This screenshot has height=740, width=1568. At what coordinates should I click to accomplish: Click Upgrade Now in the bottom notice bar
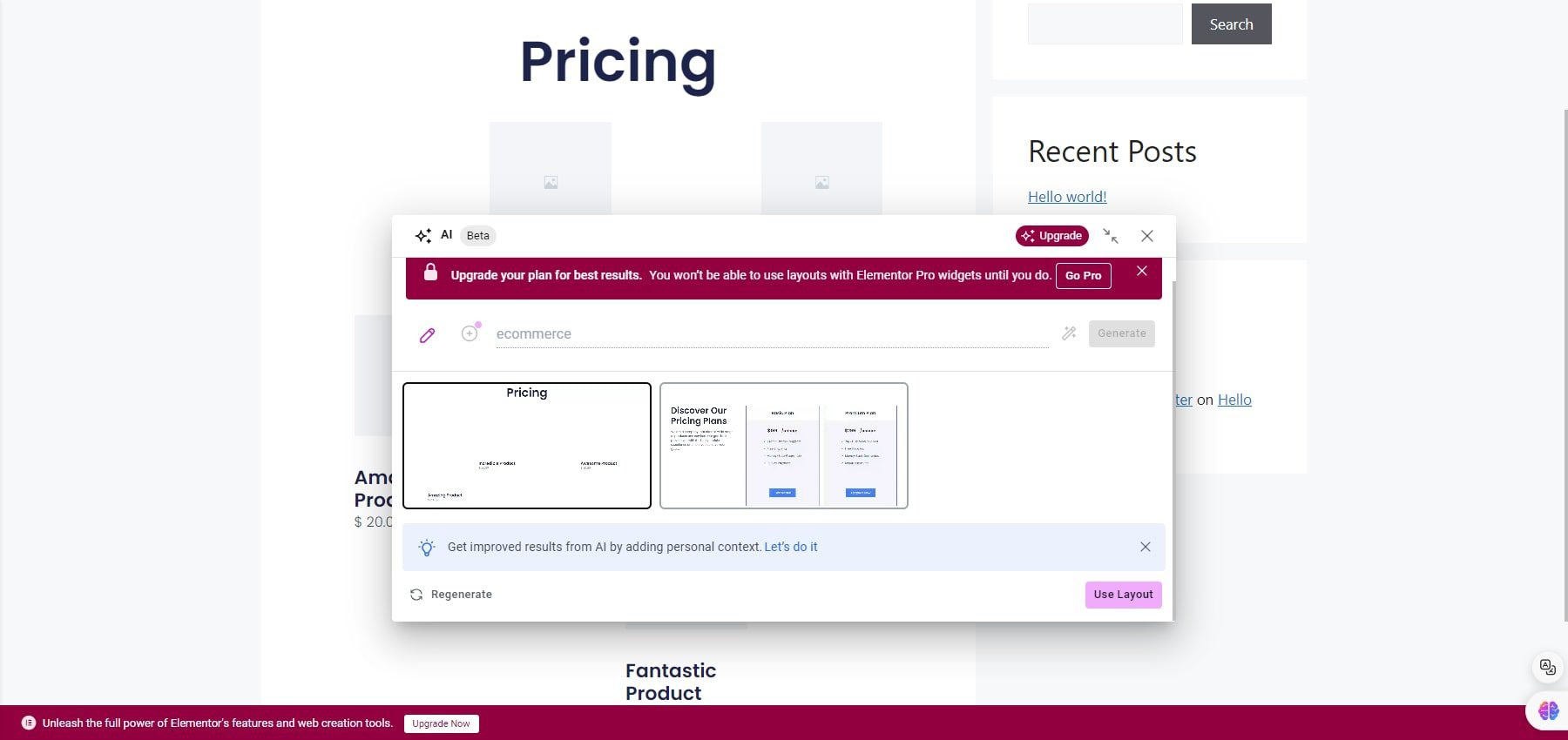441,723
